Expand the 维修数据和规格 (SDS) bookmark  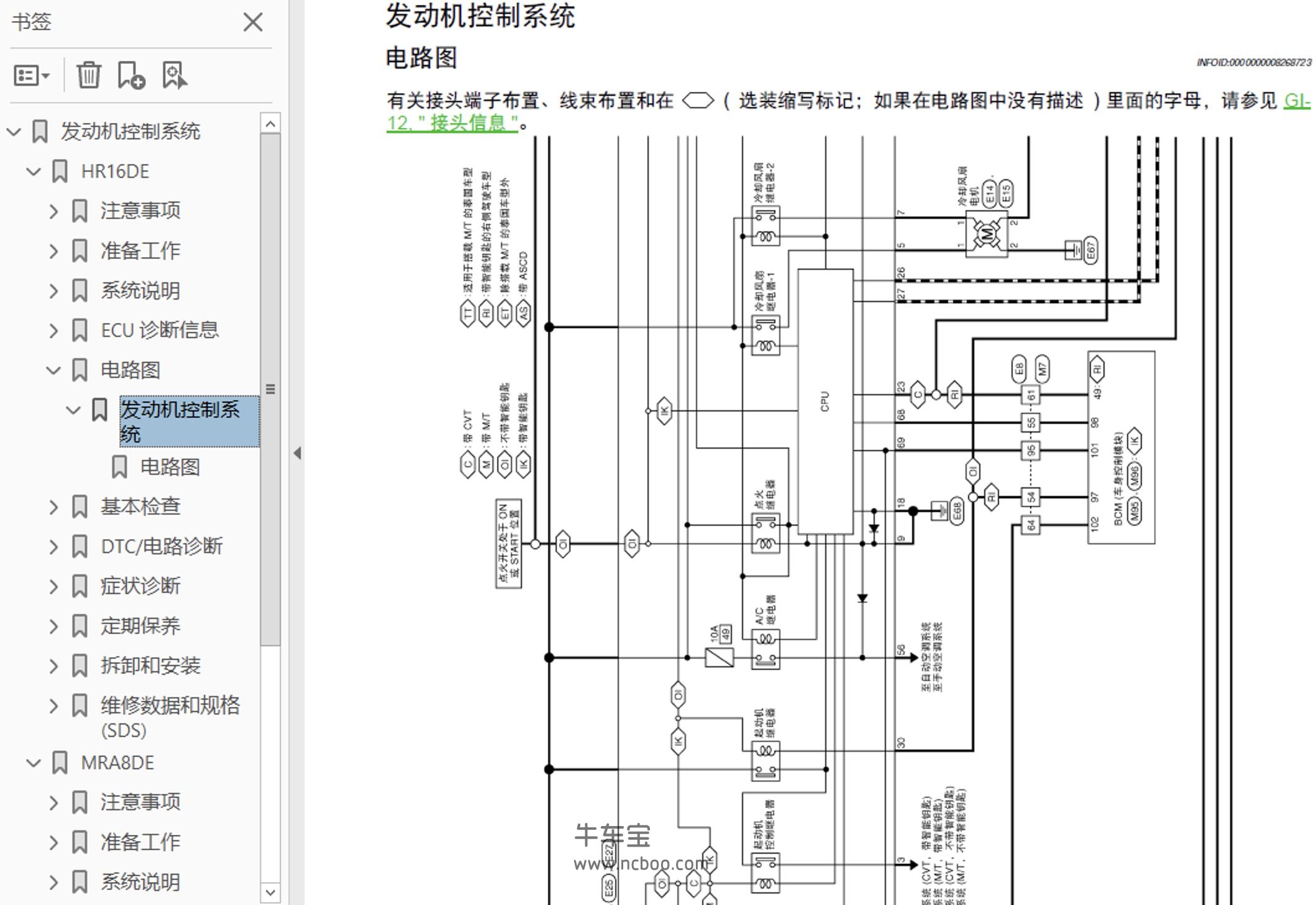click(53, 705)
